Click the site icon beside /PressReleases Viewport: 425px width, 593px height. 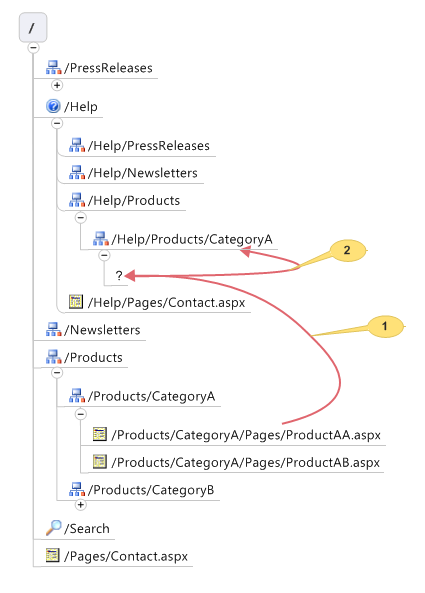tap(53, 67)
